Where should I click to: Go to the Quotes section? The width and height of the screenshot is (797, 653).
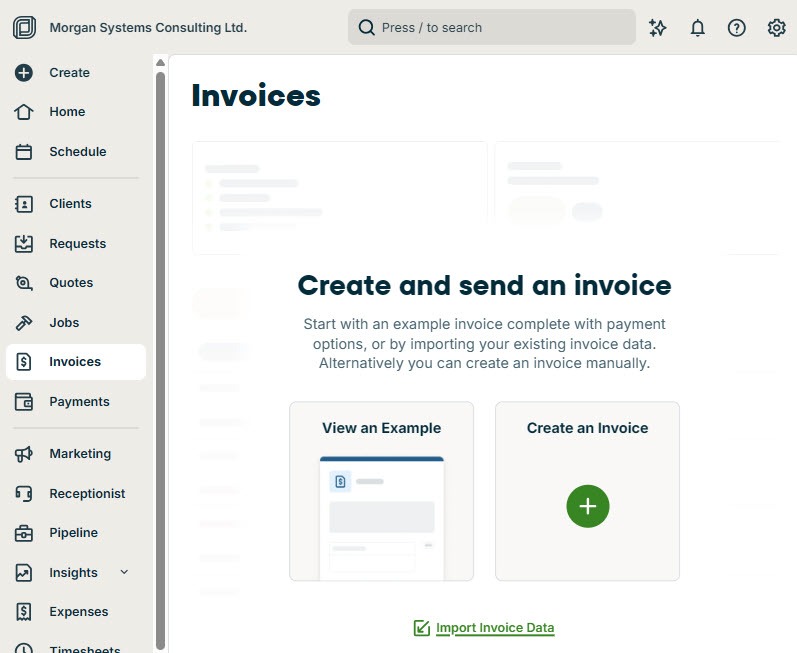71,283
